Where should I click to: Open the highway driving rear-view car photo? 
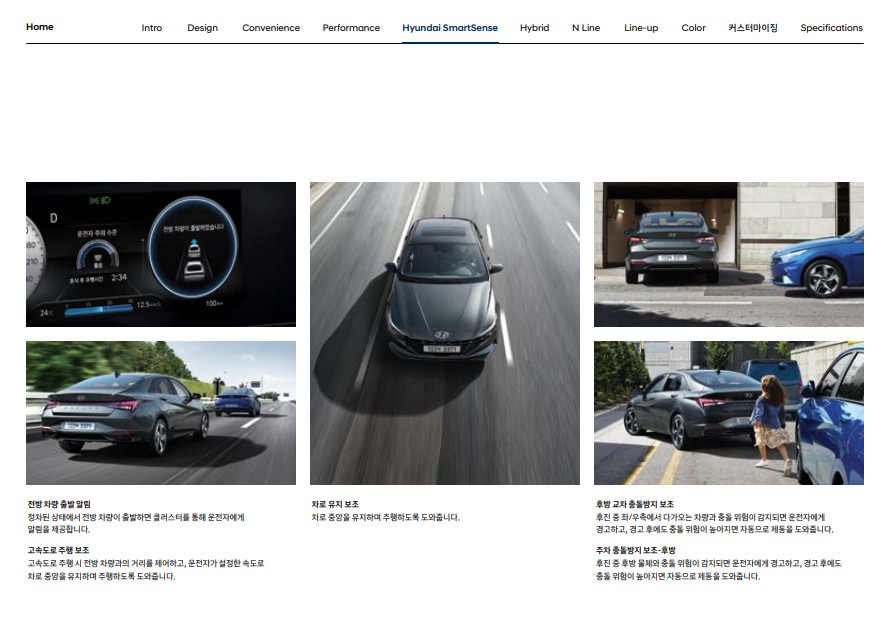[161, 413]
